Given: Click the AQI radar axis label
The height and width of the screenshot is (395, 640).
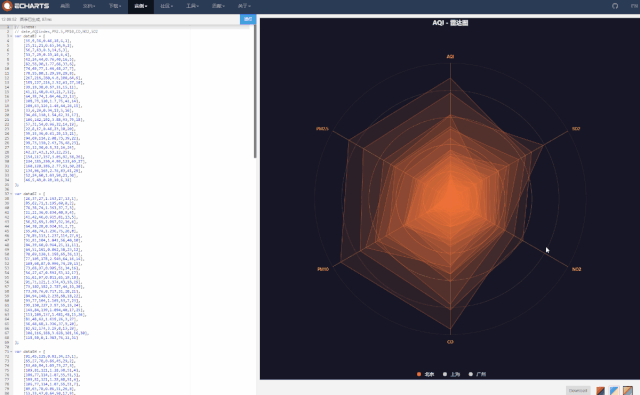Looking at the screenshot, I should point(450,57).
